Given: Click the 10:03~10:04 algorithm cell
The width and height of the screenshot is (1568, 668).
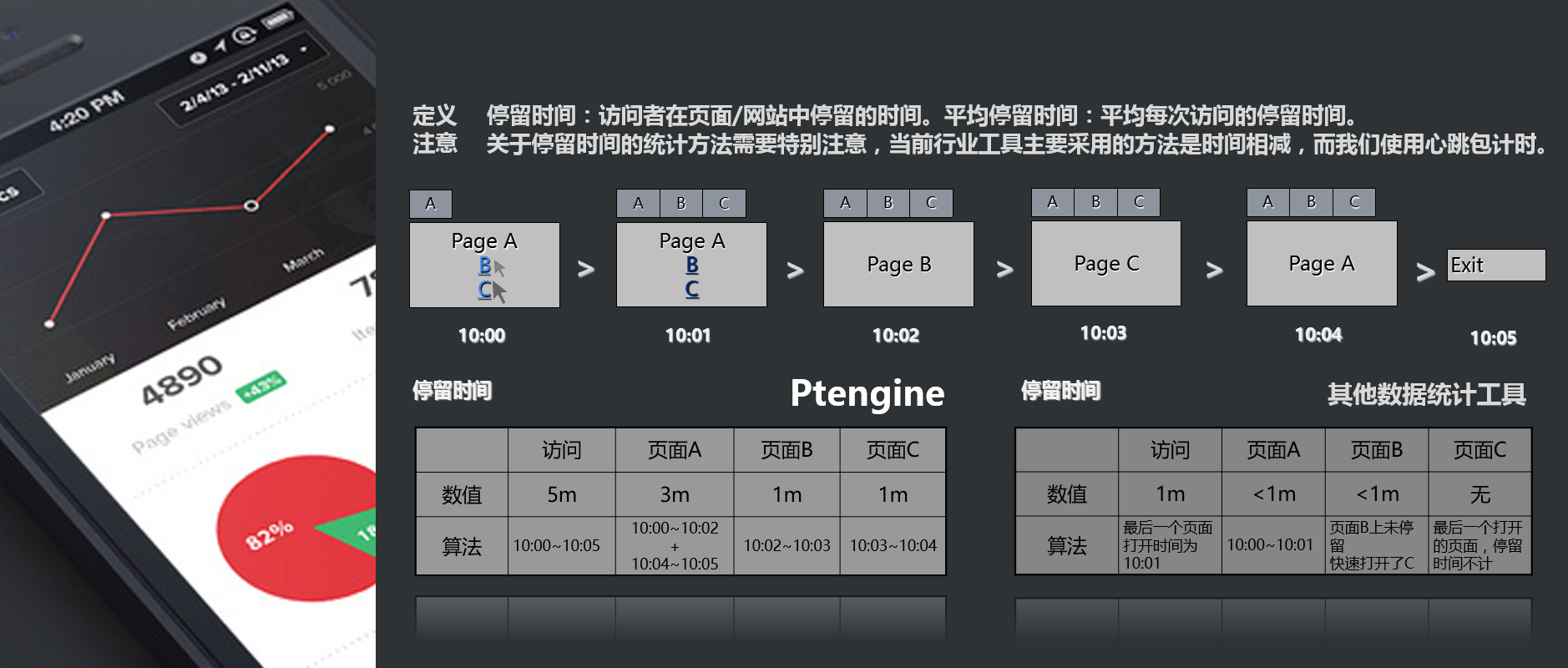Looking at the screenshot, I should (893, 546).
